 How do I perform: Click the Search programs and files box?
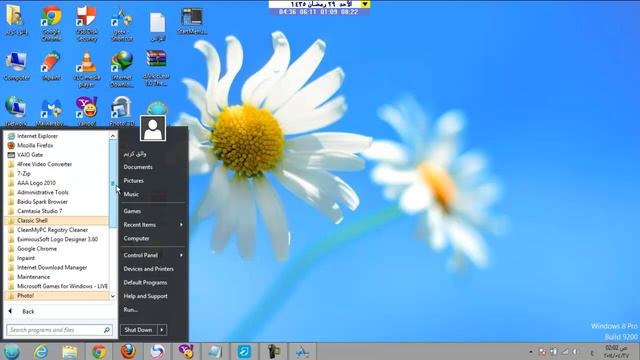click(59, 330)
